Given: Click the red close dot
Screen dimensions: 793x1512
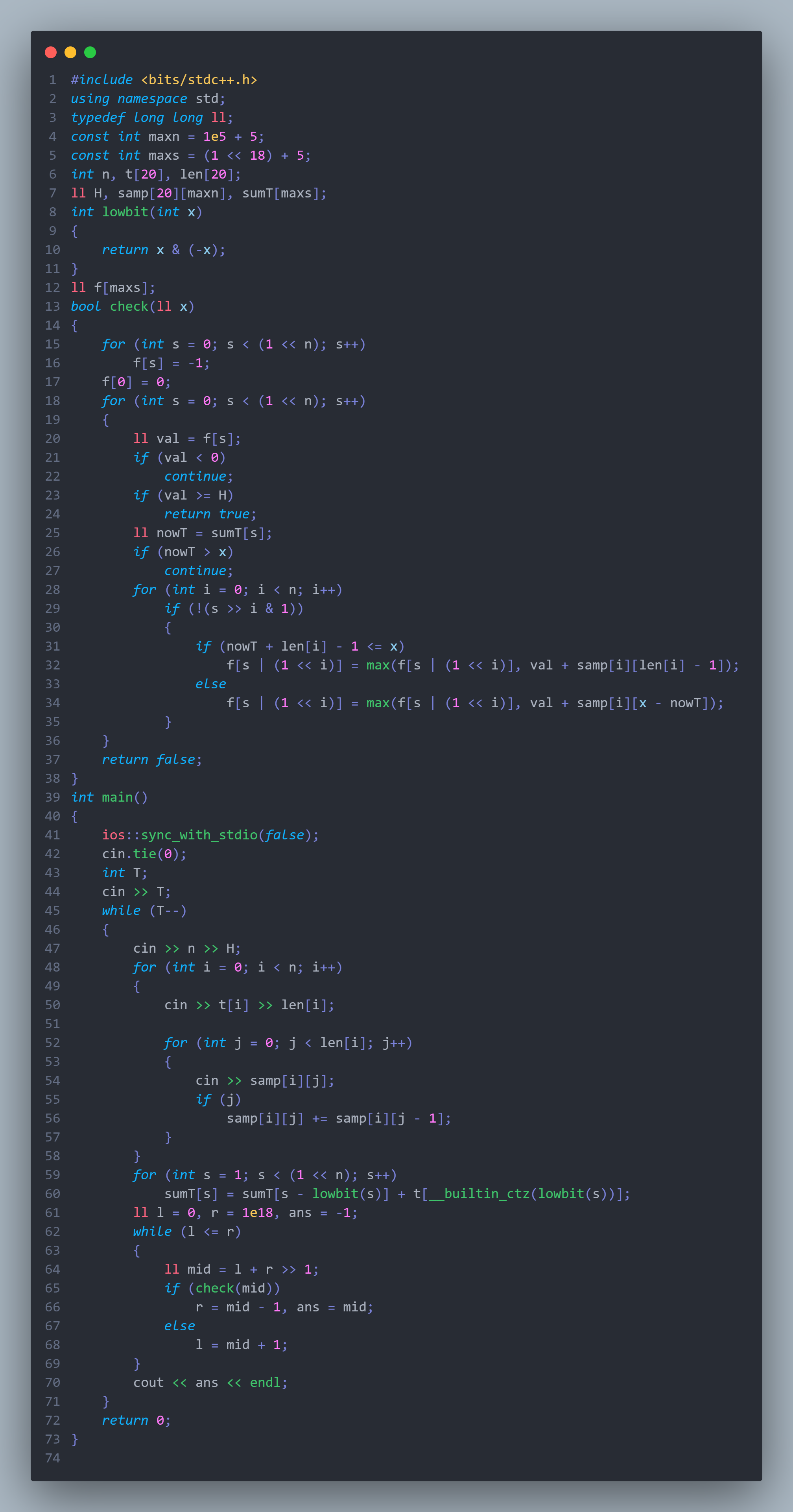Looking at the screenshot, I should click(50, 52).
